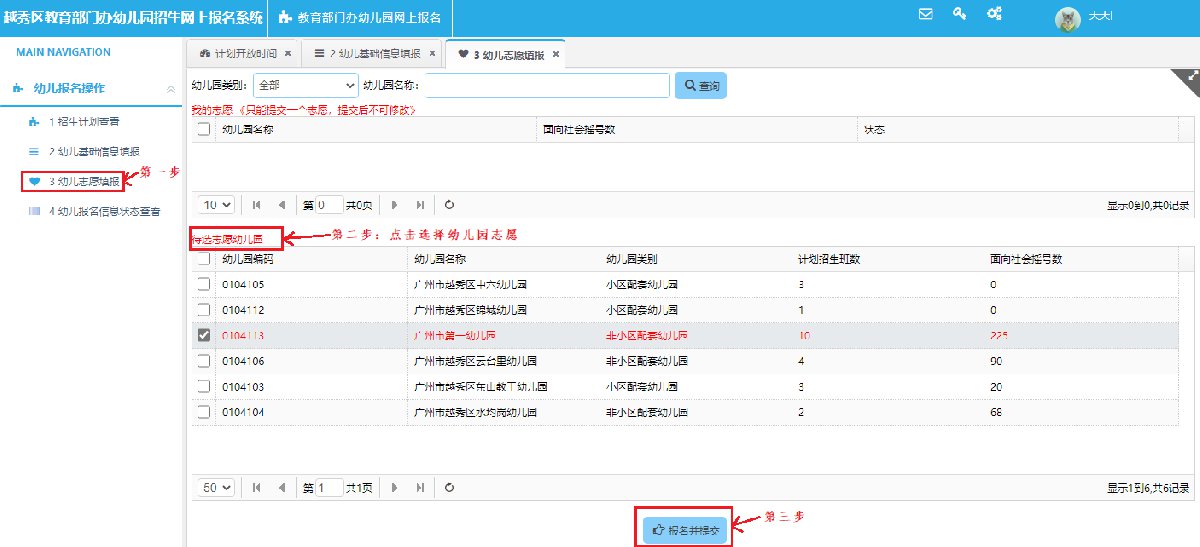Click the 幼儿园名称 text input field
This screenshot has height=547, width=1200.
(548, 86)
